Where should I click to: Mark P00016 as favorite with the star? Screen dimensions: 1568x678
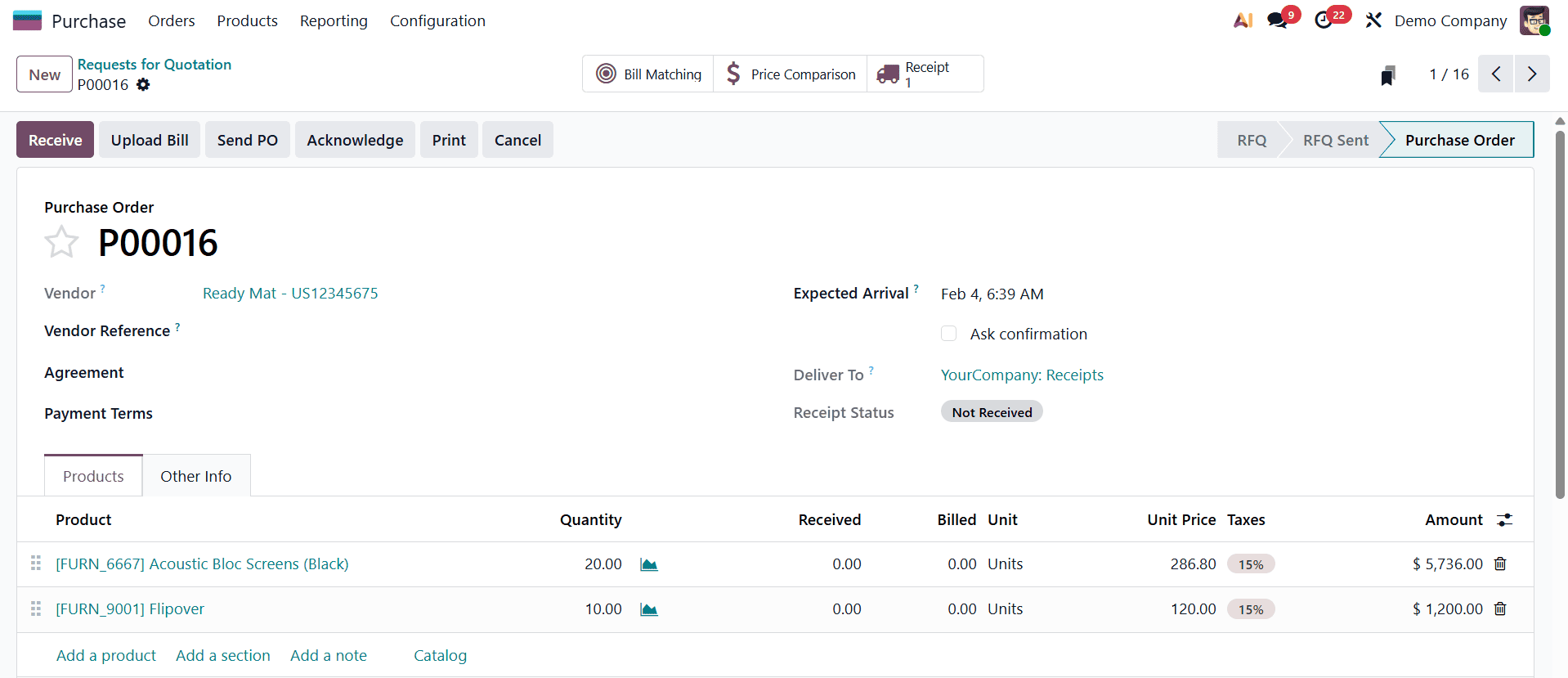coord(61,243)
